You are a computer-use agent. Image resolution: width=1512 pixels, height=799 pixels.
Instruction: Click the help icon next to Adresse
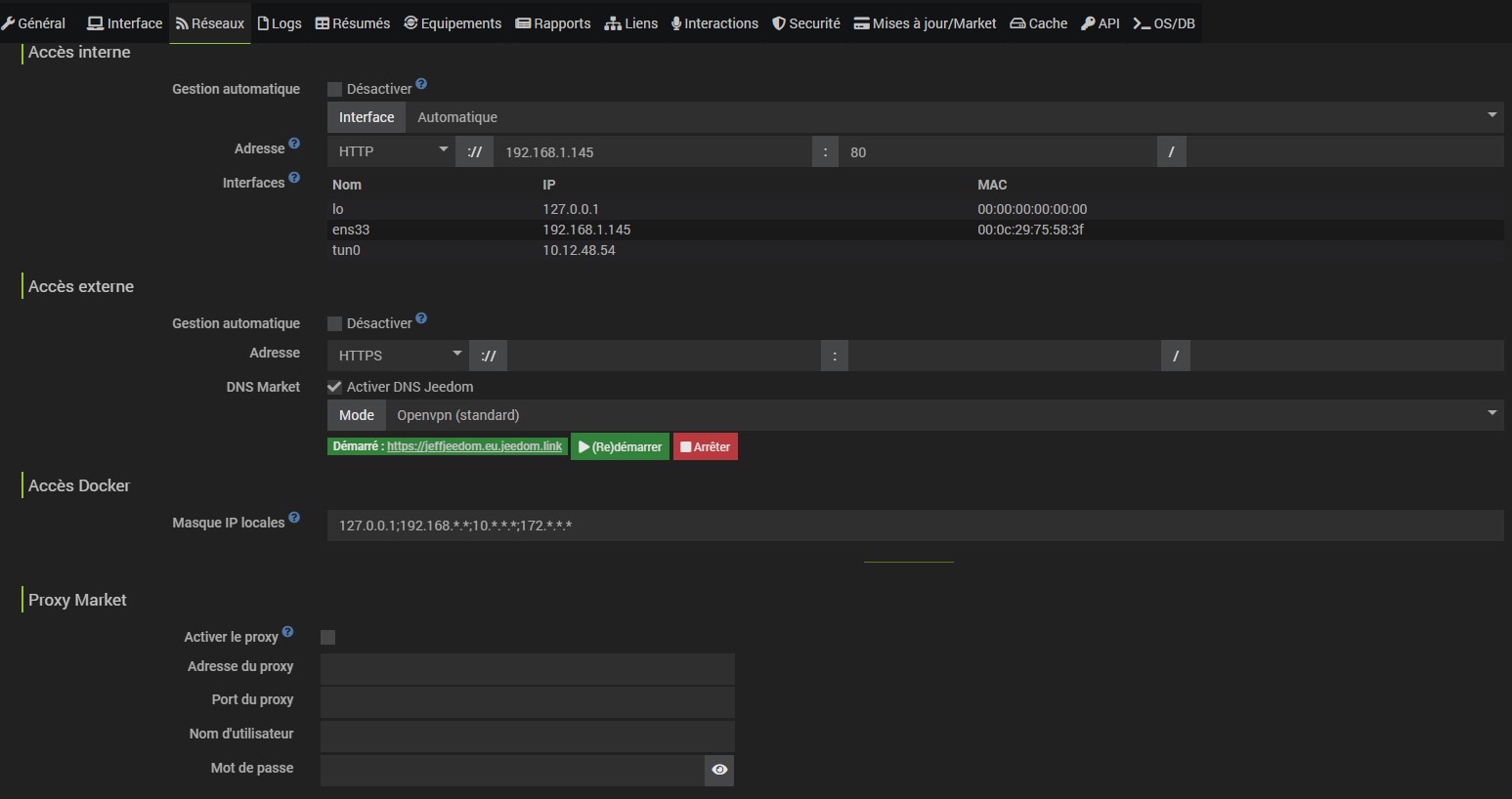click(294, 144)
